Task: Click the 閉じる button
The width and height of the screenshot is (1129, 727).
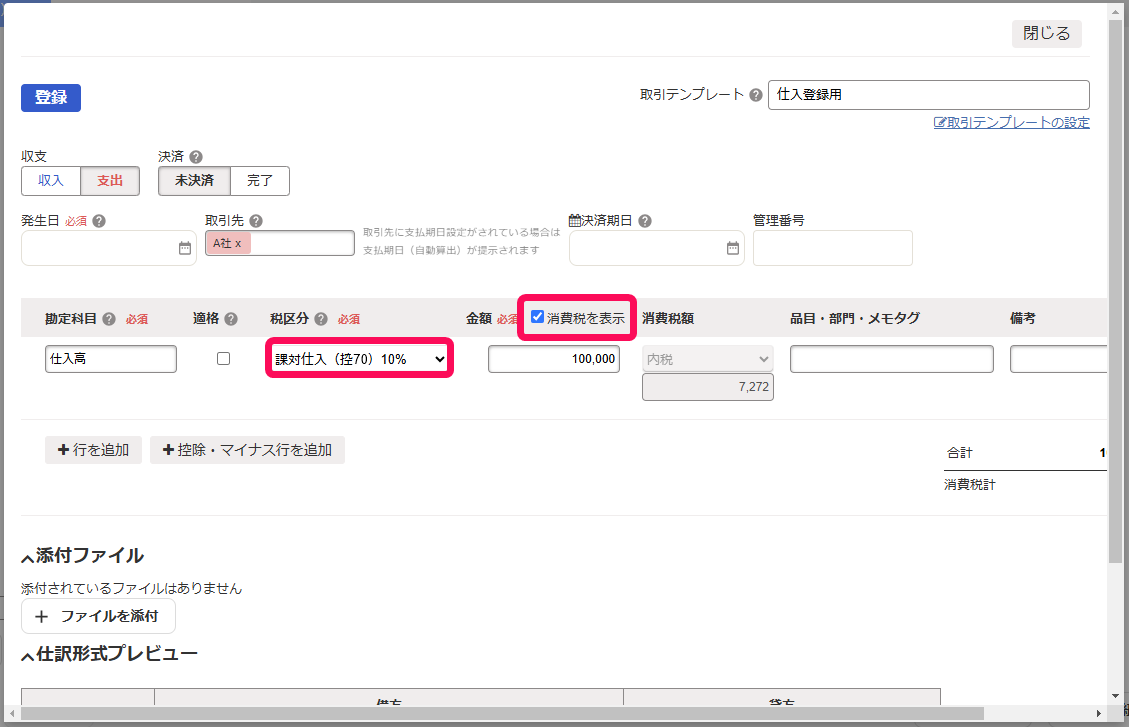Action: click(1047, 33)
